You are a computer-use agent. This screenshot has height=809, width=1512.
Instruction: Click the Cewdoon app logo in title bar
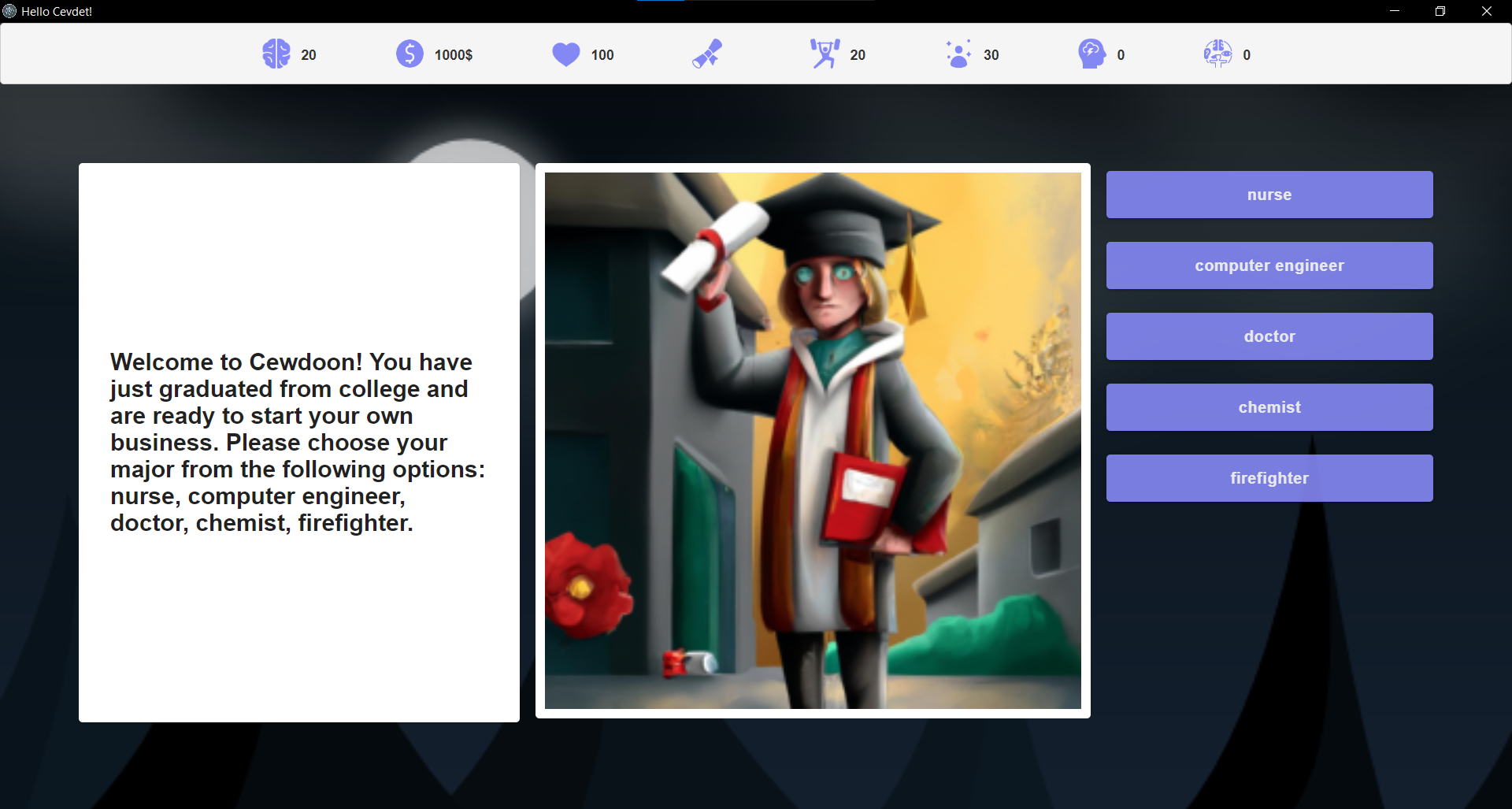coord(9,11)
